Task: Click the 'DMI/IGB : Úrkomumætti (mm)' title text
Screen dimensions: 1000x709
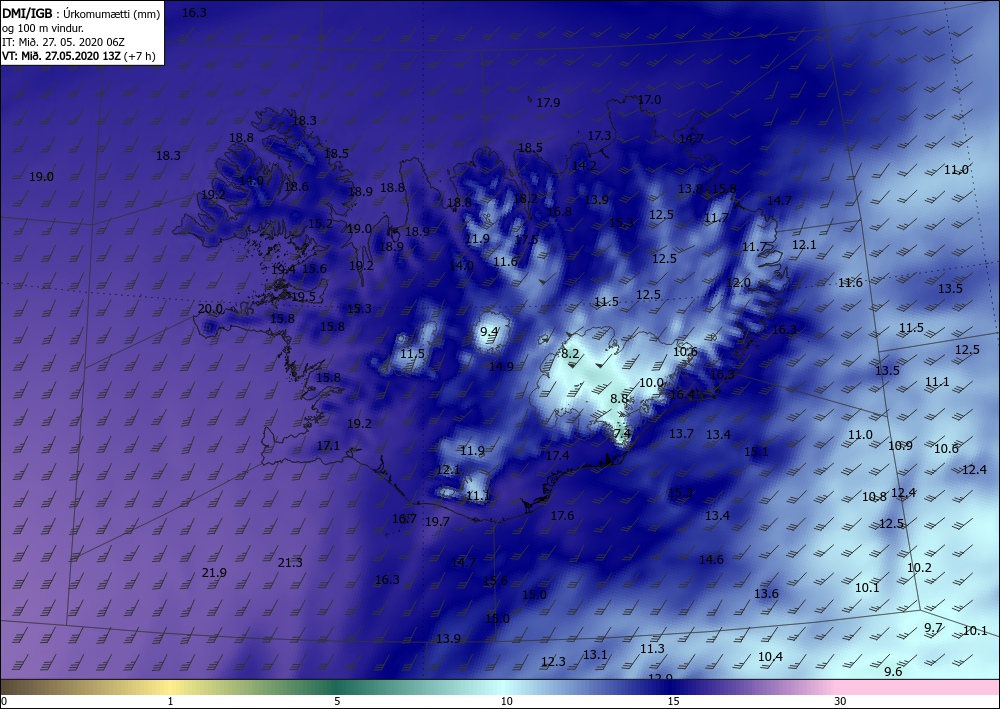Action: click(x=81, y=13)
